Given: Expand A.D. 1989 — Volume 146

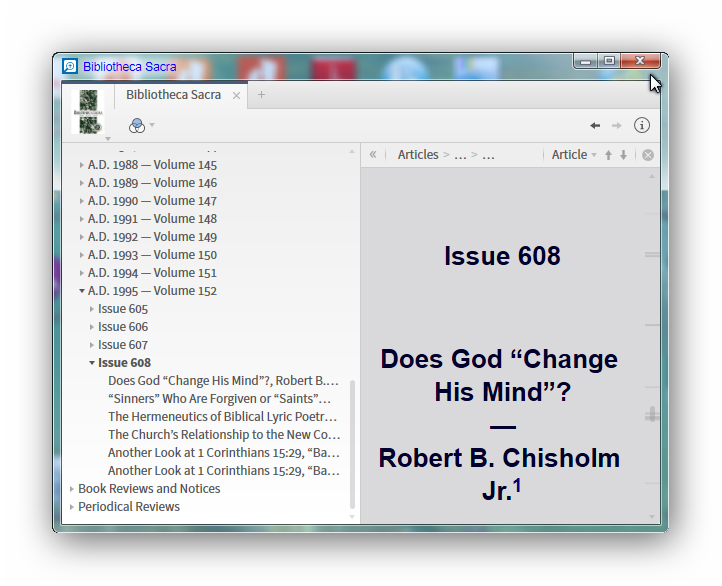Looking at the screenshot, I should point(82,183).
